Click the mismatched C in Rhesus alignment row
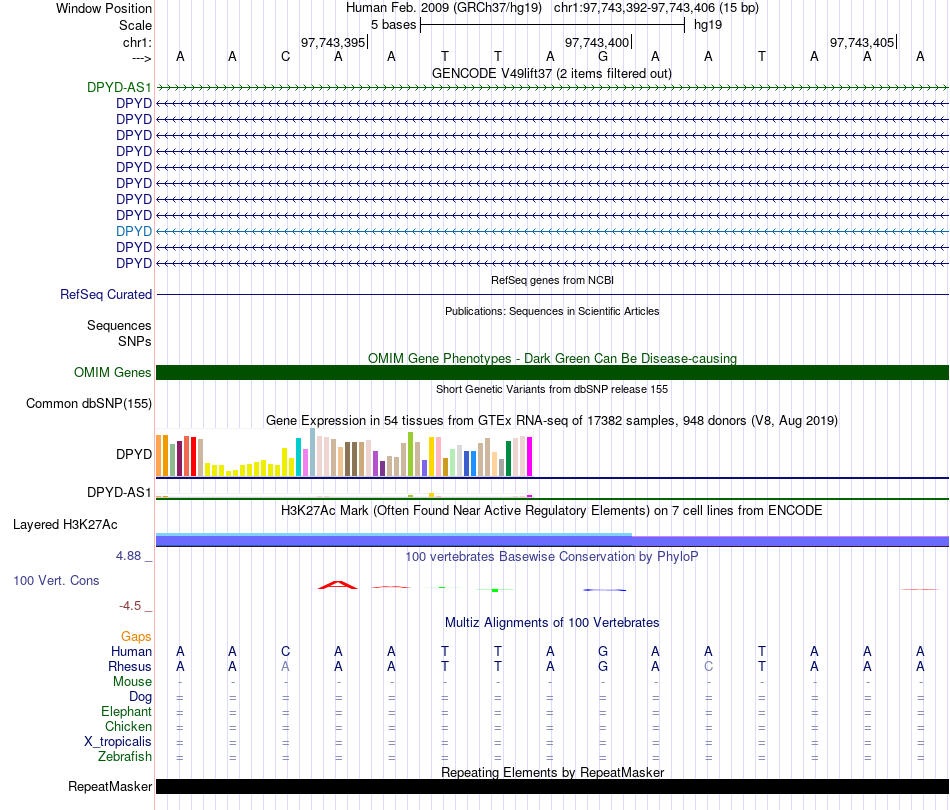Image resolution: width=950 pixels, height=810 pixels. [708, 666]
